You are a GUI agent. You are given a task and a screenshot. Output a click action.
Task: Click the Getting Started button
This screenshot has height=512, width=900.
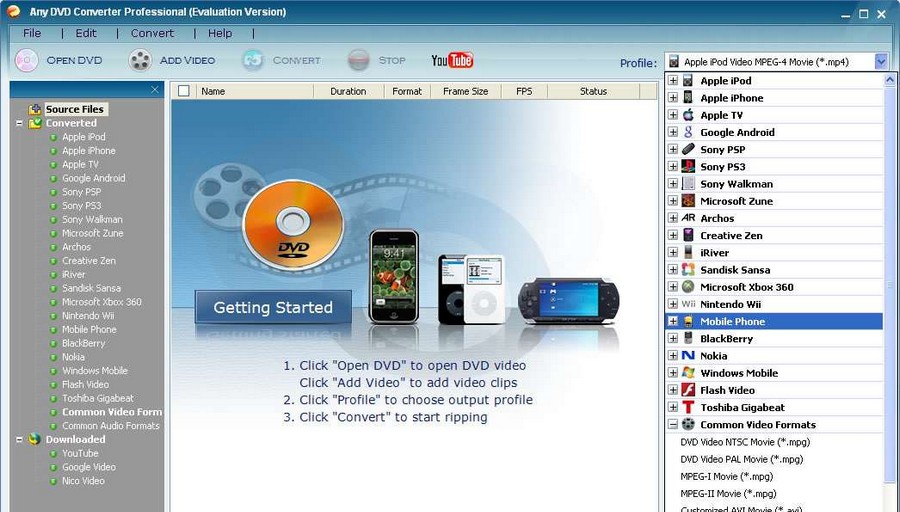click(273, 307)
